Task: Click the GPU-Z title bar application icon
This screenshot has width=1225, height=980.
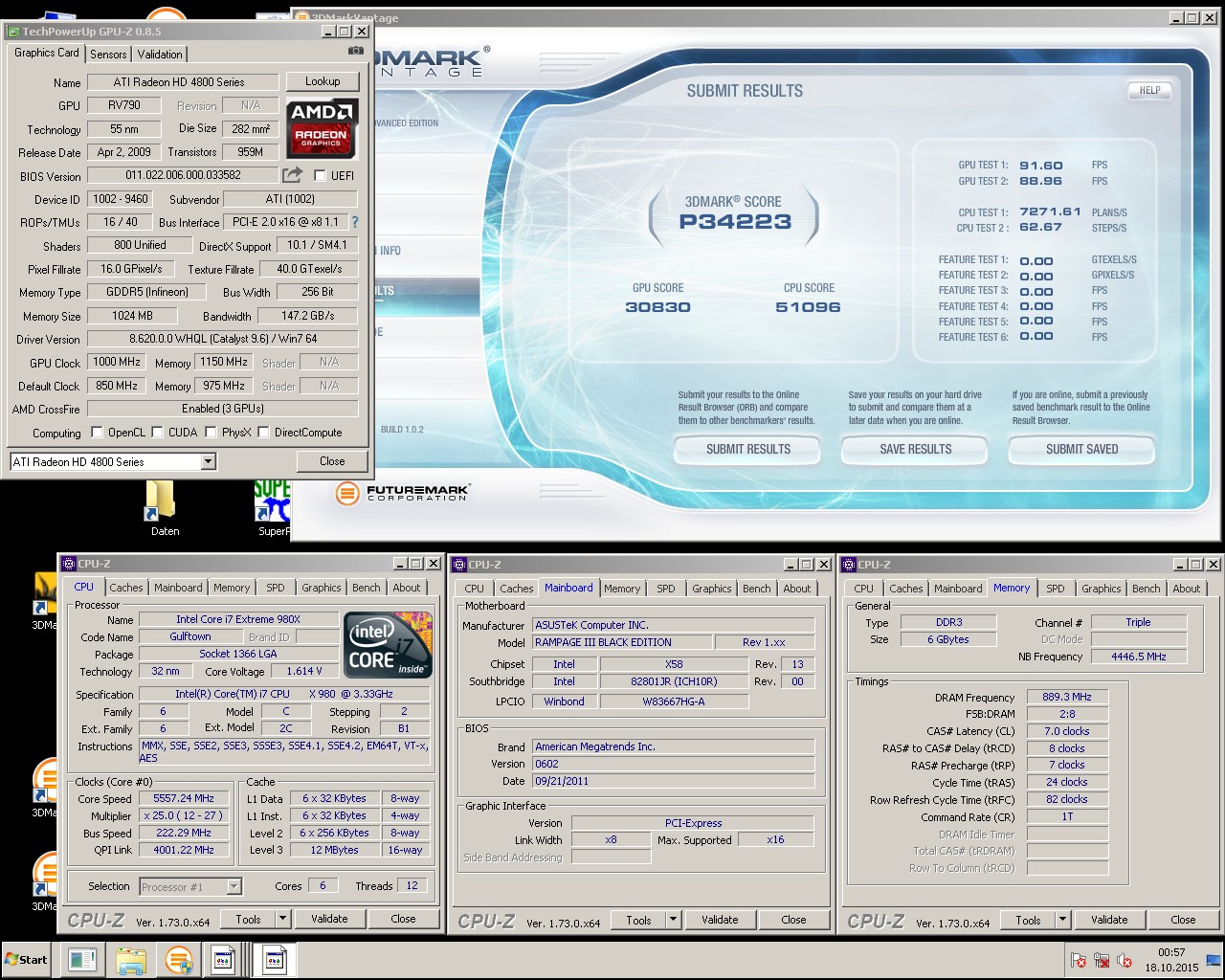Action: pos(13,32)
